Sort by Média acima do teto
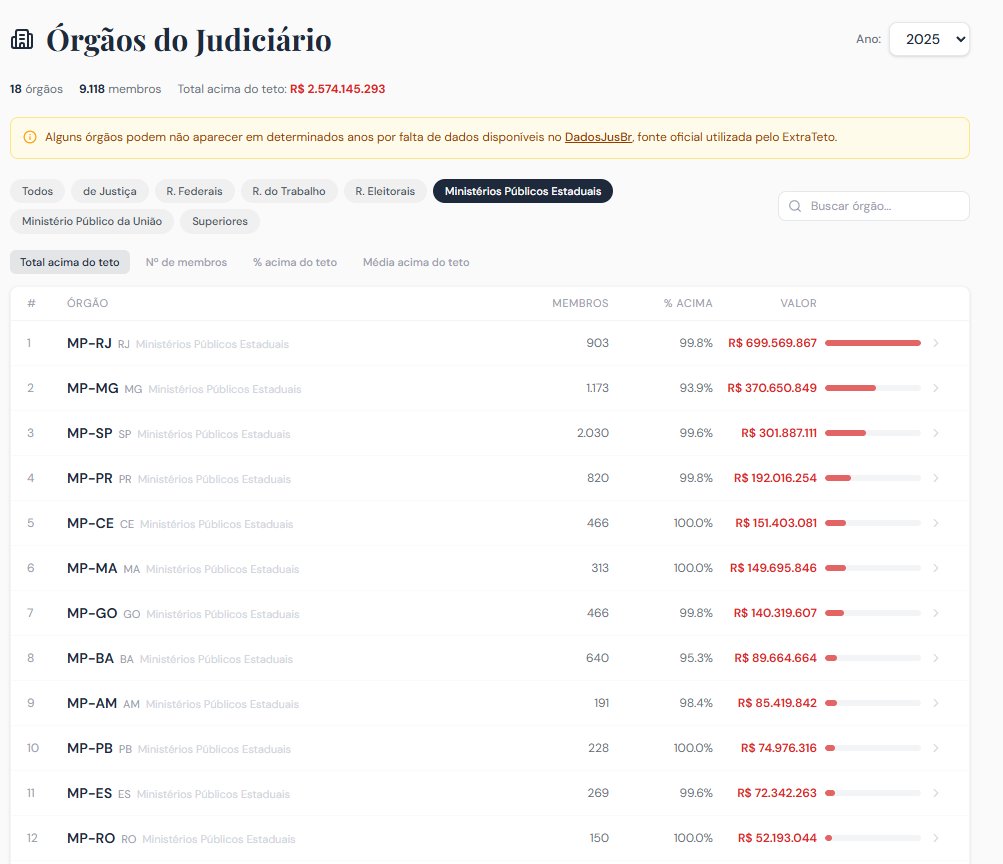 (x=416, y=262)
